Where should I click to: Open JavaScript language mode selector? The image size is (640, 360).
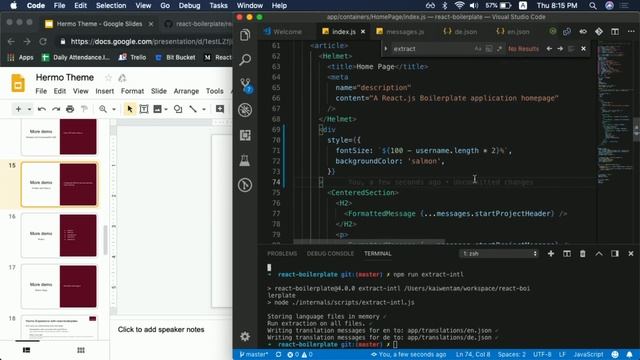click(x=588, y=354)
